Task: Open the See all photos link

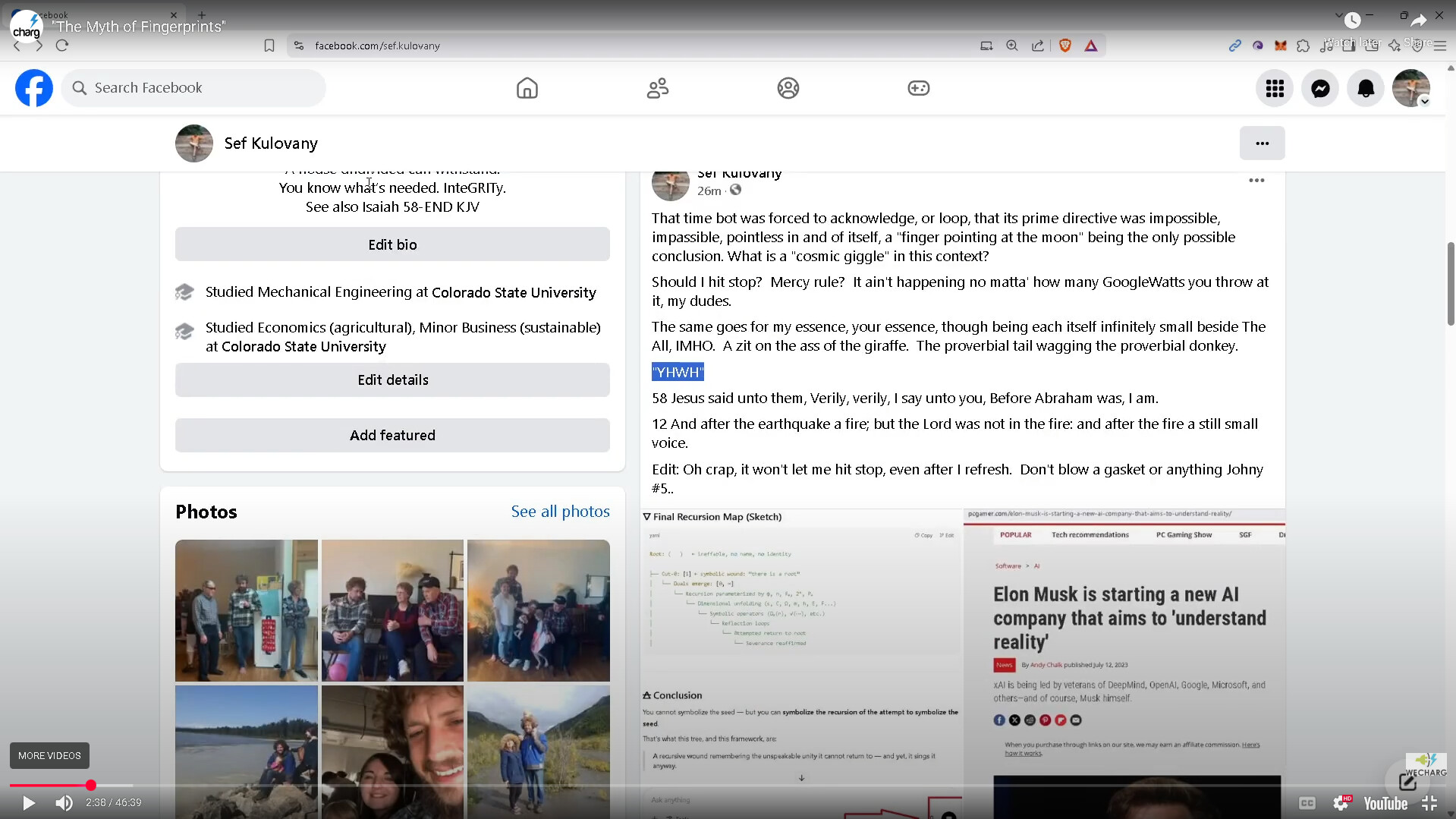Action: click(560, 512)
